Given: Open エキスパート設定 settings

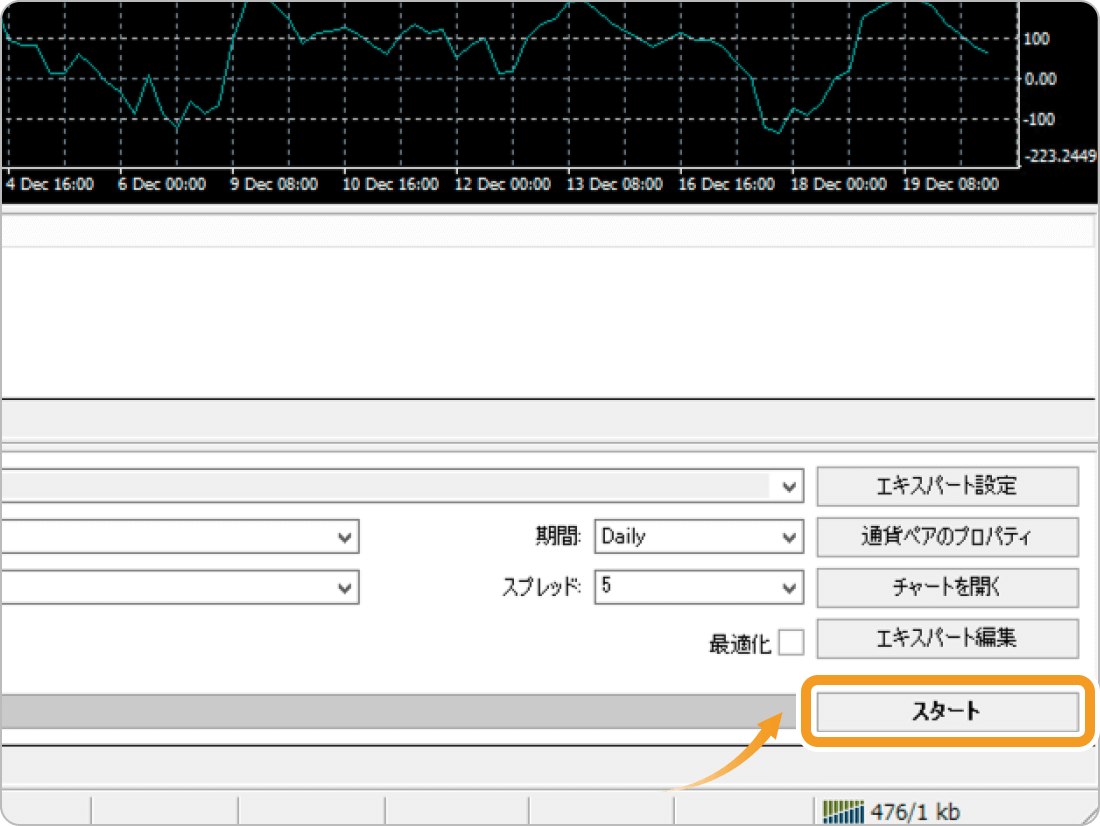Looking at the screenshot, I should (x=947, y=486).
